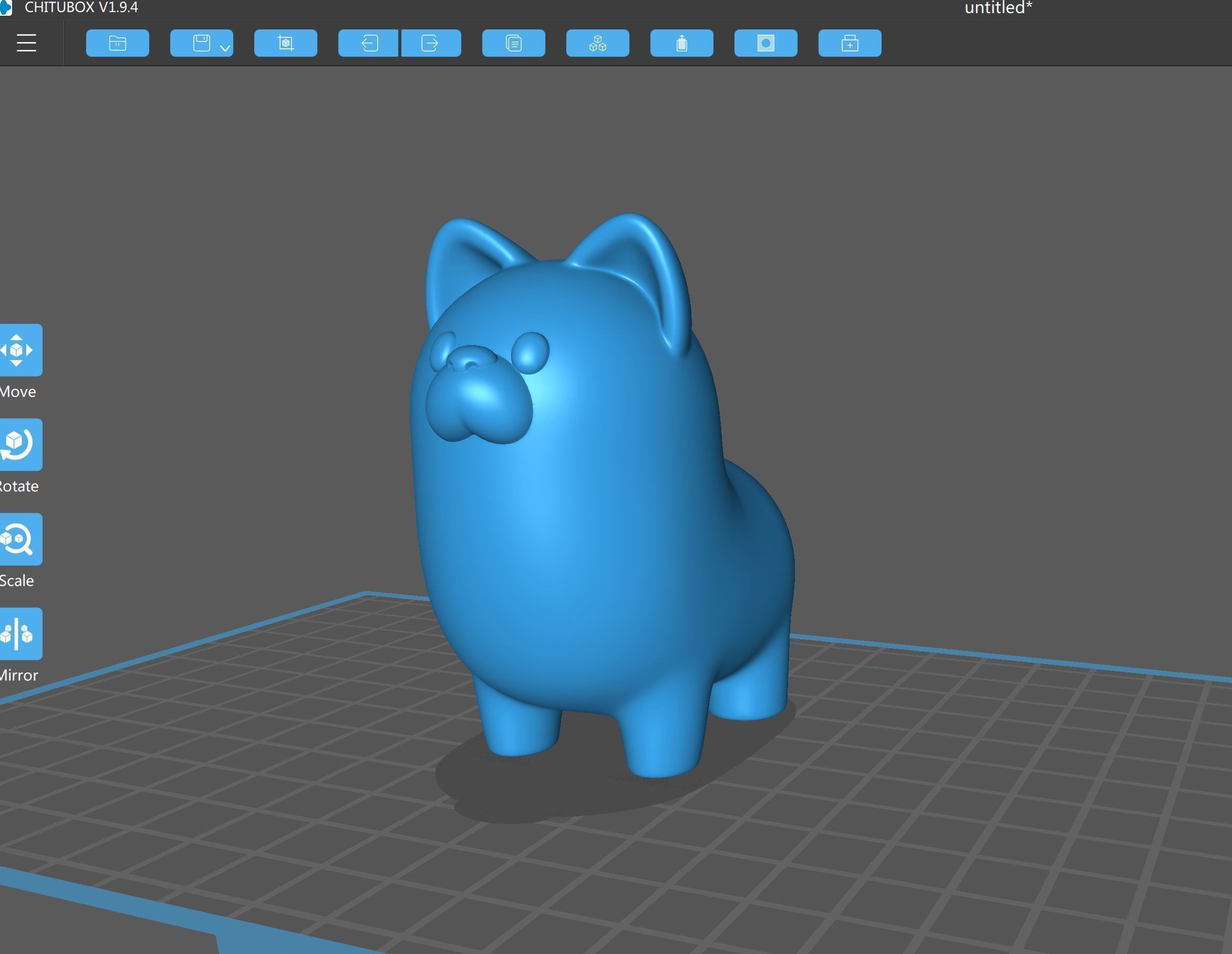Select the Mirror tool icon
Screen dimensions: 1232x954
20,634
